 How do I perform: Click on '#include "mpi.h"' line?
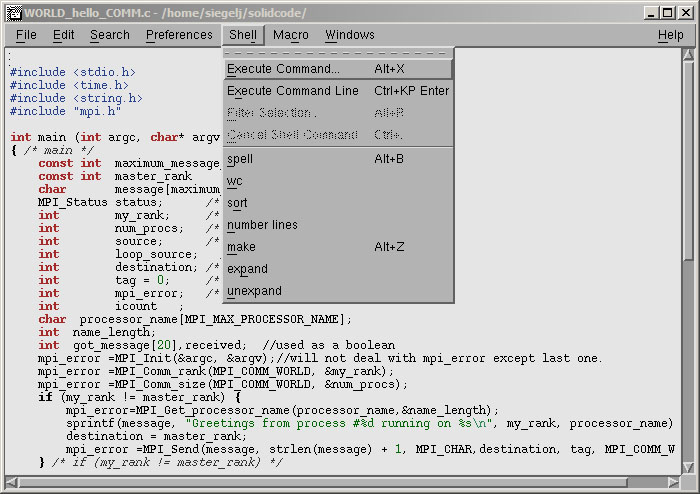(65, 111)
